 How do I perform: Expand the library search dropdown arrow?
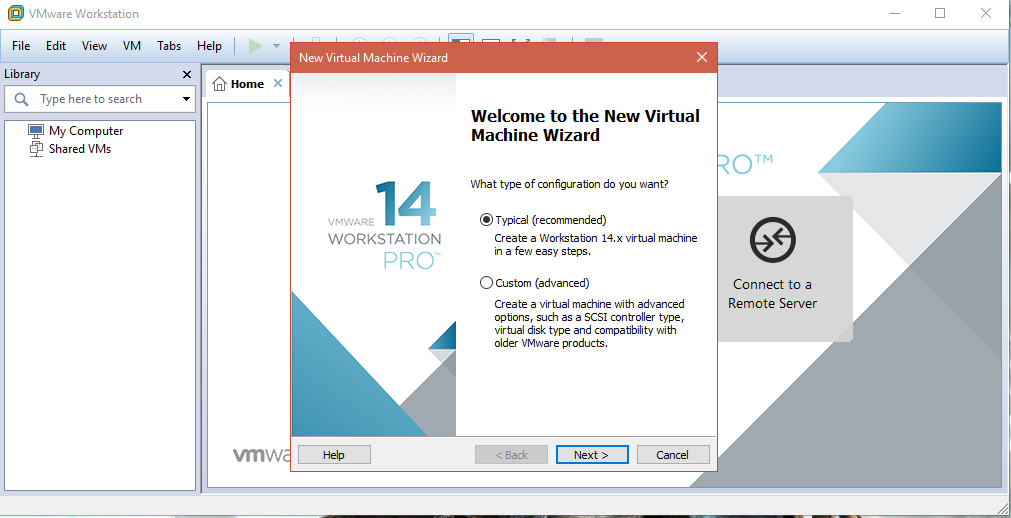click(186, 99)
